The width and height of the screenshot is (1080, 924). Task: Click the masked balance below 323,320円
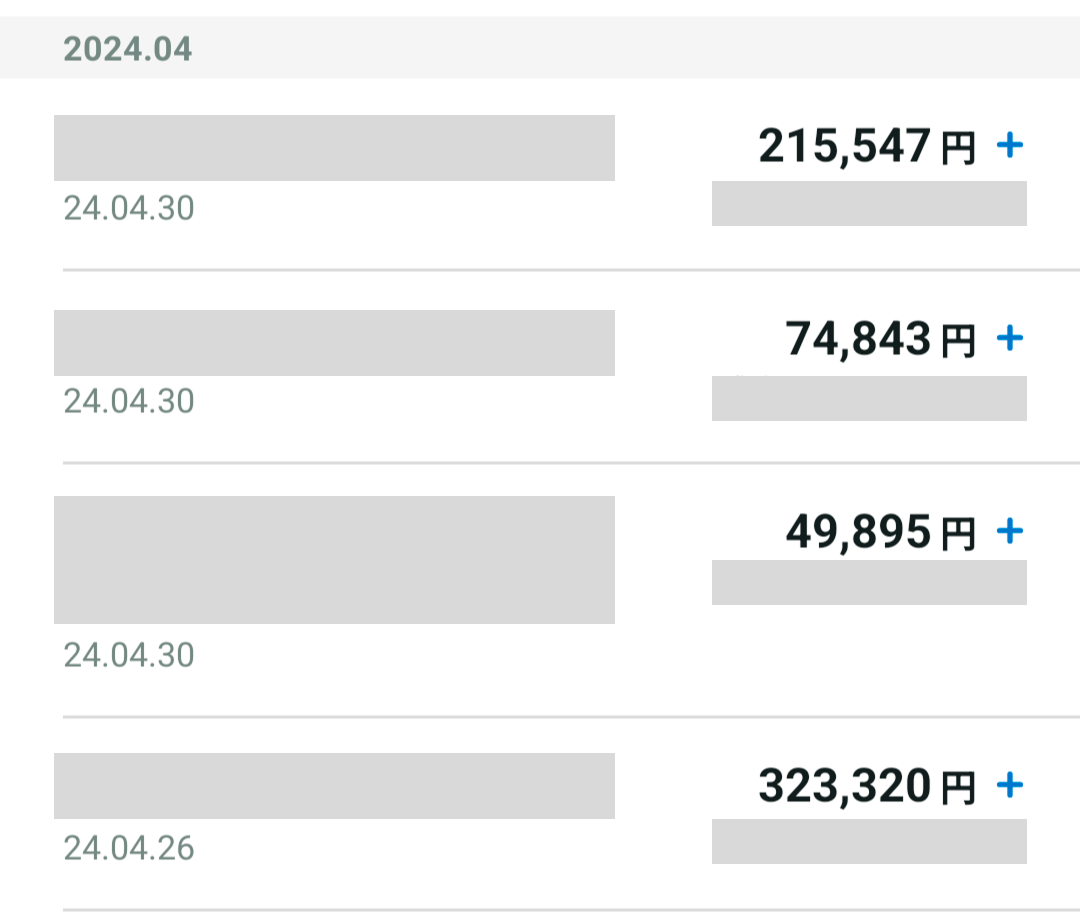coord(869,841)
